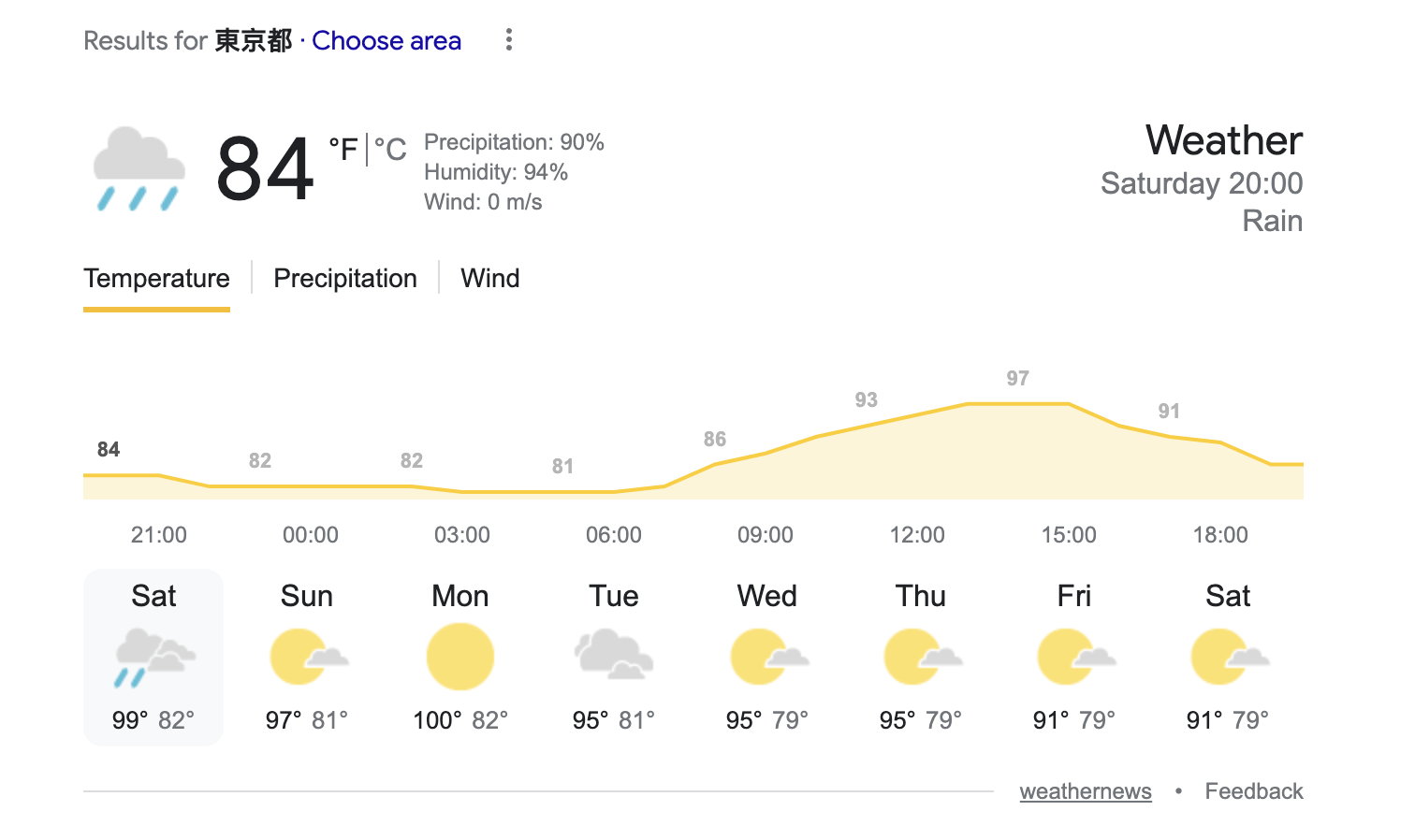The image size is (1415, 840).
Task: Select the Temperature tab
Action: point(156,278)
